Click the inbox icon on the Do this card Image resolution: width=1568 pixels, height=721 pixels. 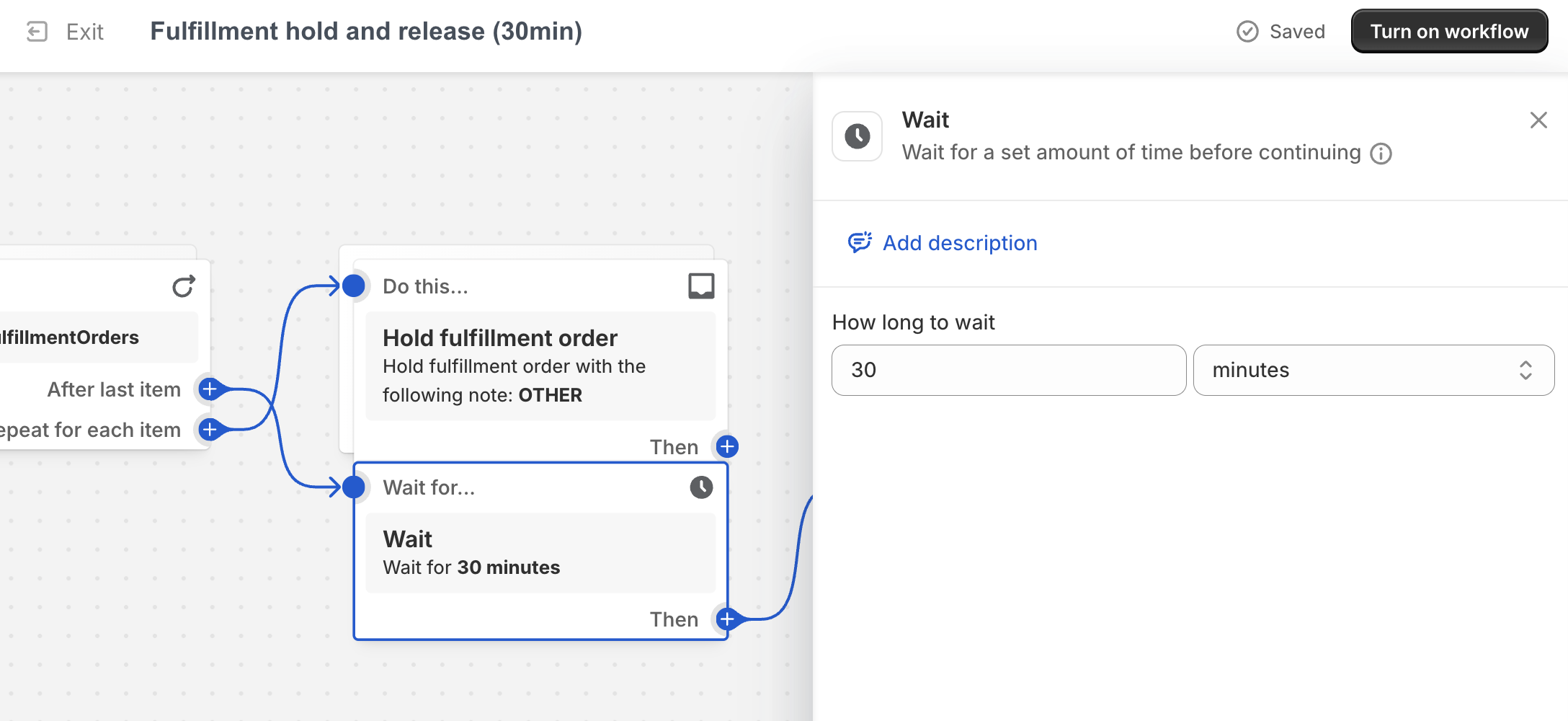701,286
